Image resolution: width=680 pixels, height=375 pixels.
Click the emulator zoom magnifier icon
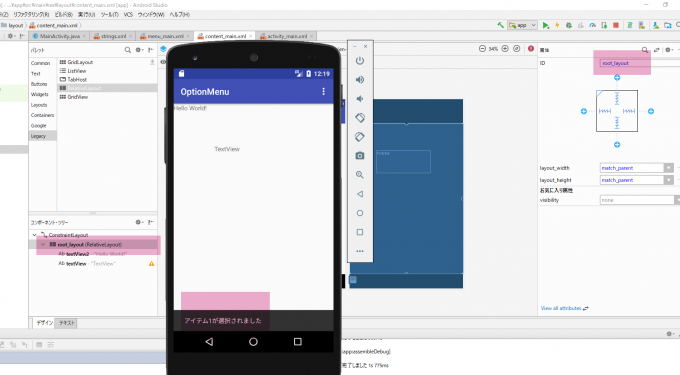click(x=360, y=175)
